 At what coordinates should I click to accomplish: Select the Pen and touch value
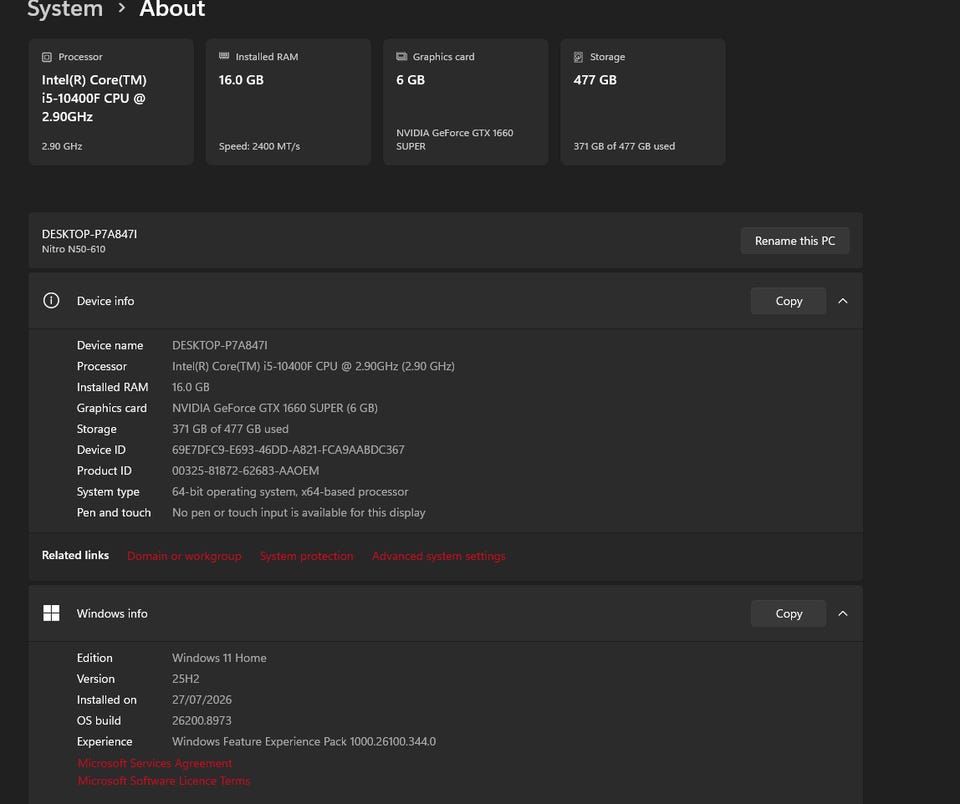[x=299, y=513]
